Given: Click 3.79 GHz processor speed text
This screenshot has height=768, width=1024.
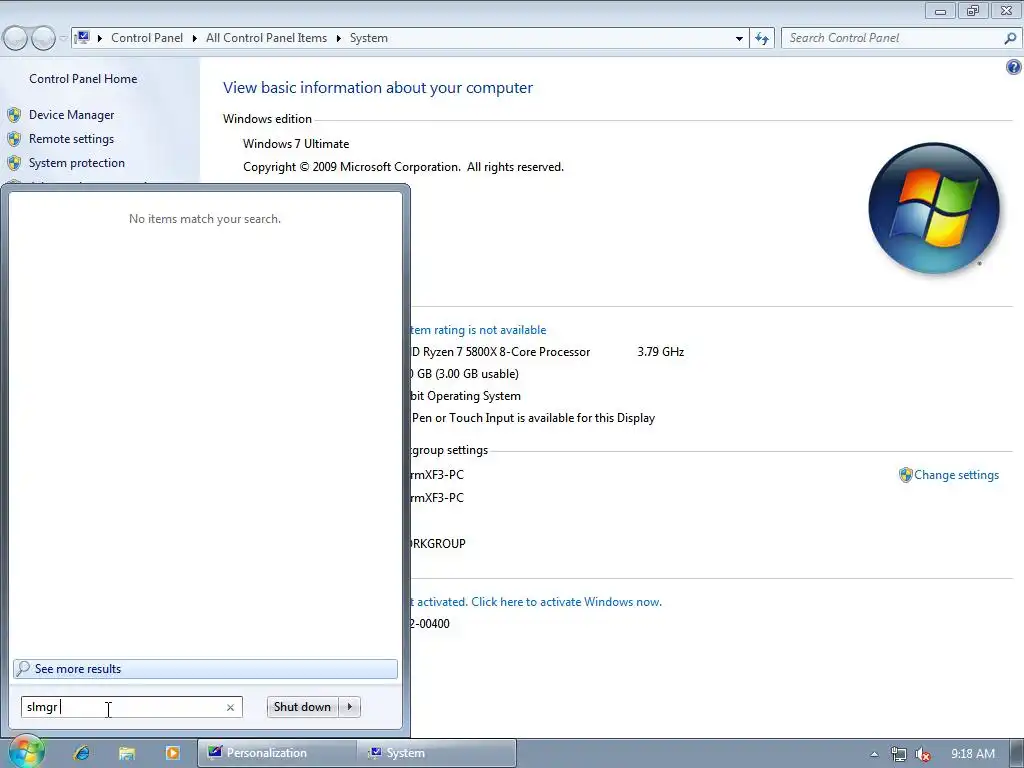Looking at the screenshot, I should pos(661,352).
